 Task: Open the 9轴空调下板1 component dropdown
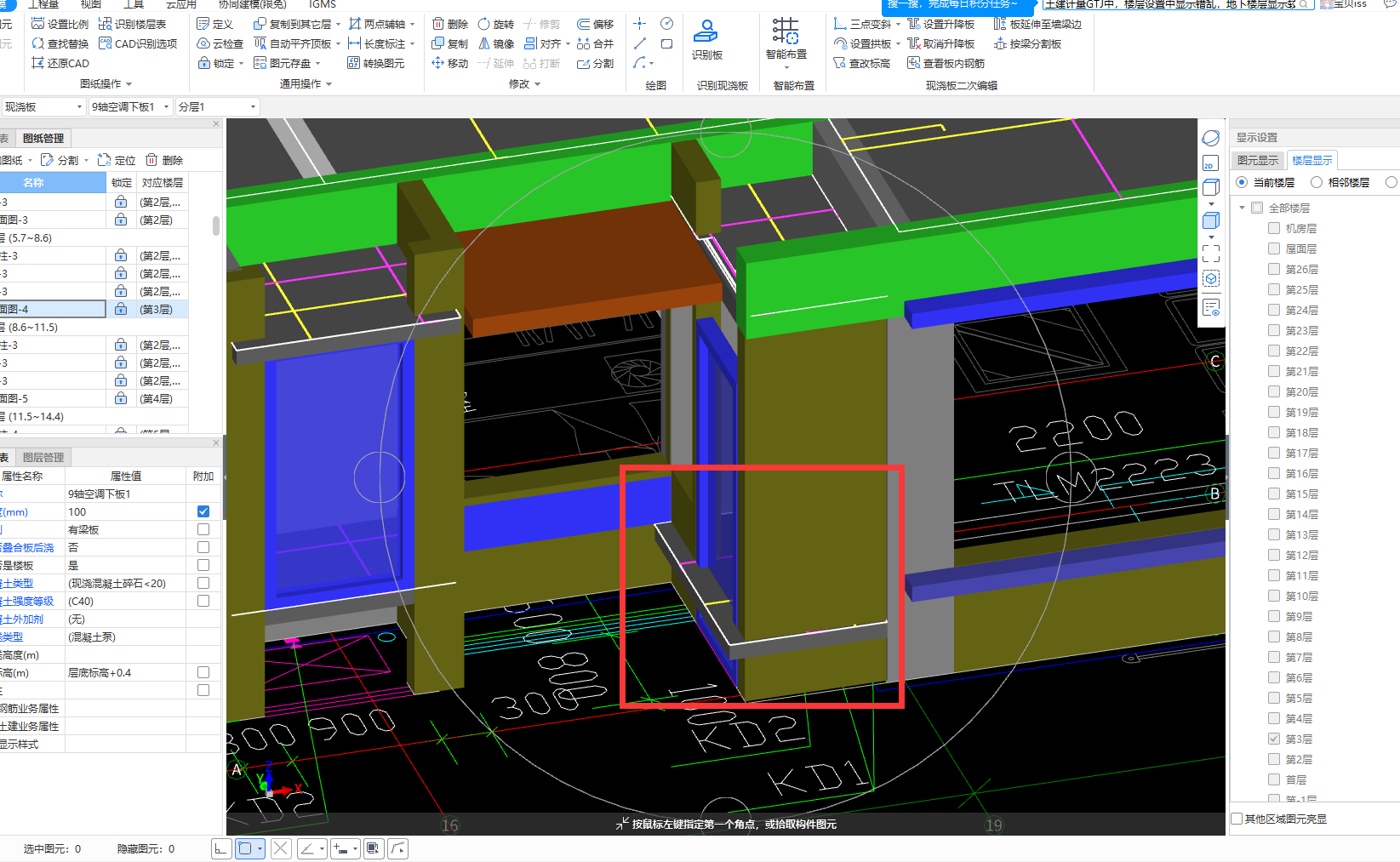[130, 106]
